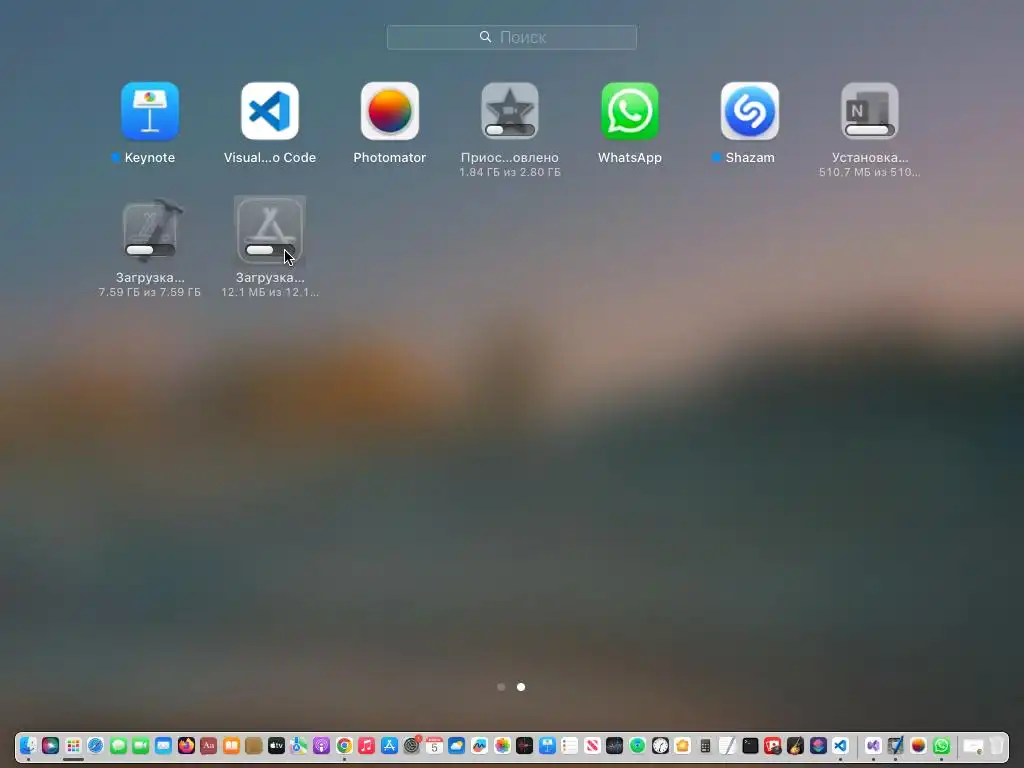Open Stocks from the Dock
Viewport: 1024px width, 768px height.
click(615, 746)
